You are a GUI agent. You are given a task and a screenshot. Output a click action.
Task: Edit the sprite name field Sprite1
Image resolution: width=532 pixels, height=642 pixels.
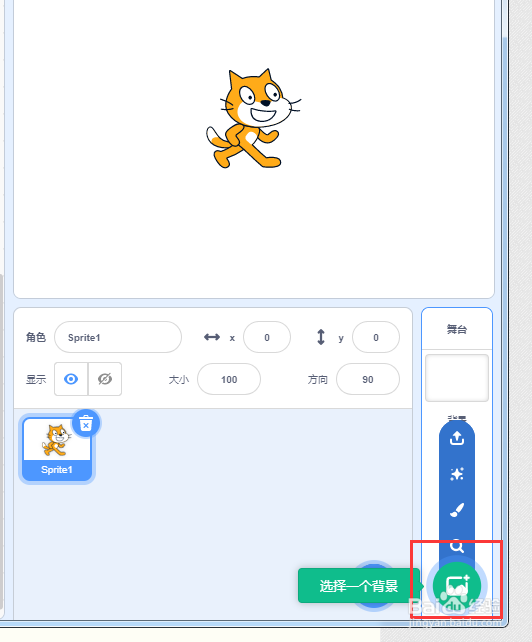(x=118, y=337)
